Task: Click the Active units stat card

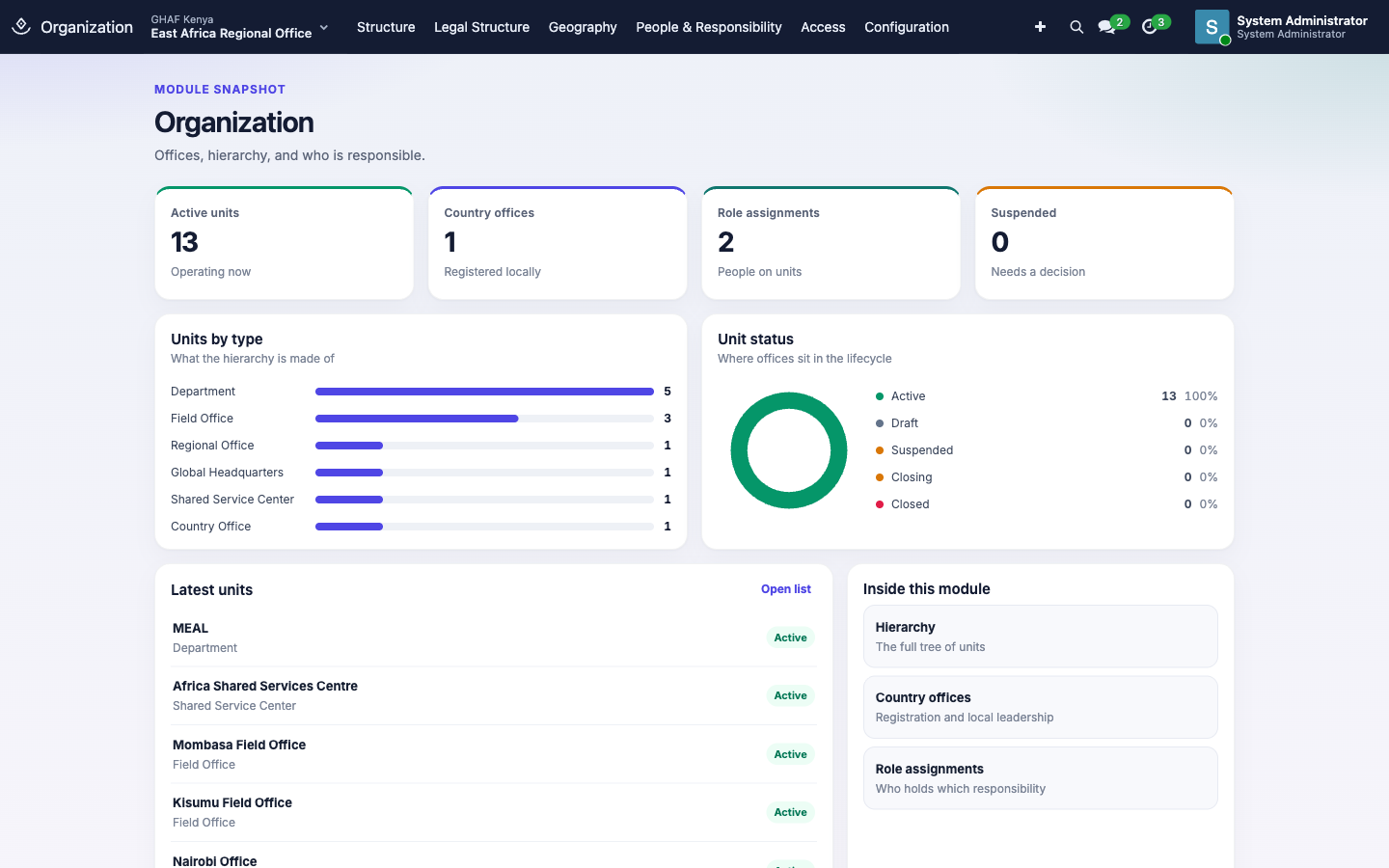Action: 284,243
